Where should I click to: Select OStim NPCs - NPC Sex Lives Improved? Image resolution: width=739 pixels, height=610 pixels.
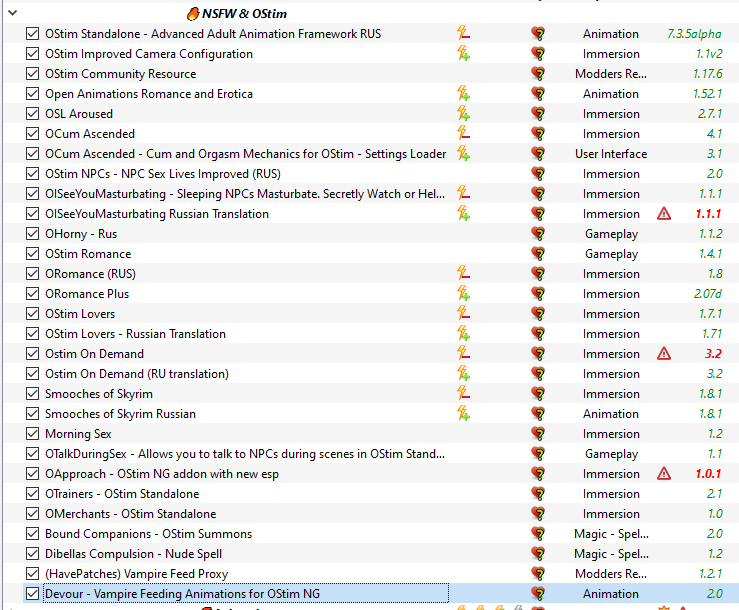click(x=163, y=173)
